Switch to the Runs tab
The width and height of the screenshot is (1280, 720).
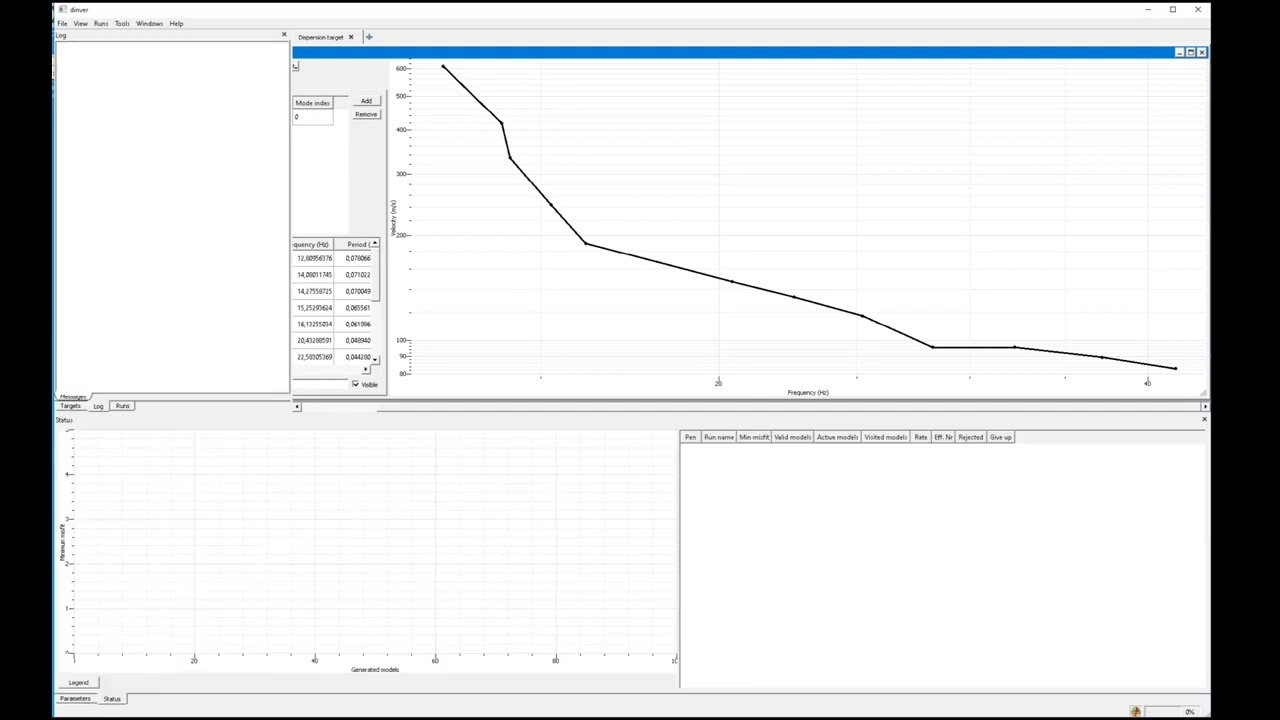tap(122, 406)
